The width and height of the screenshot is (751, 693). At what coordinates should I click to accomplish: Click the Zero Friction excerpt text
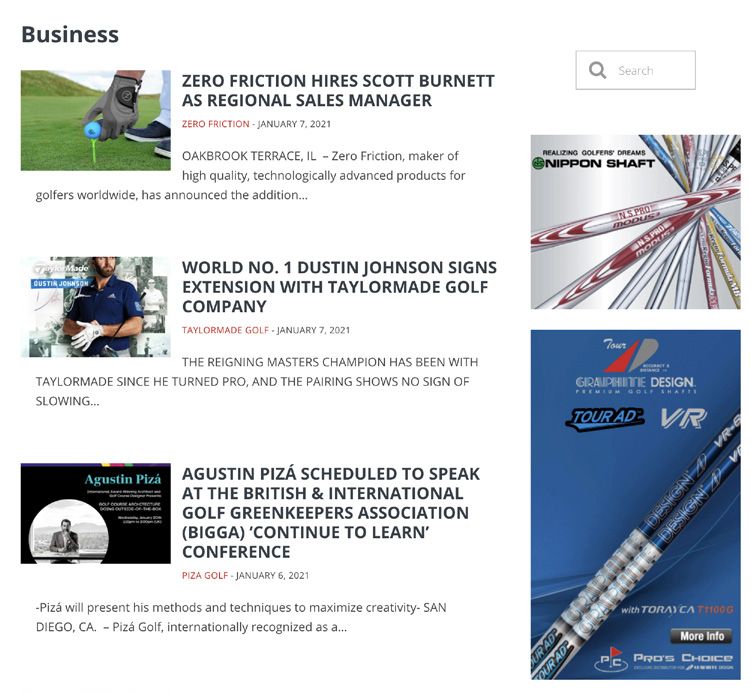point(250,175)
